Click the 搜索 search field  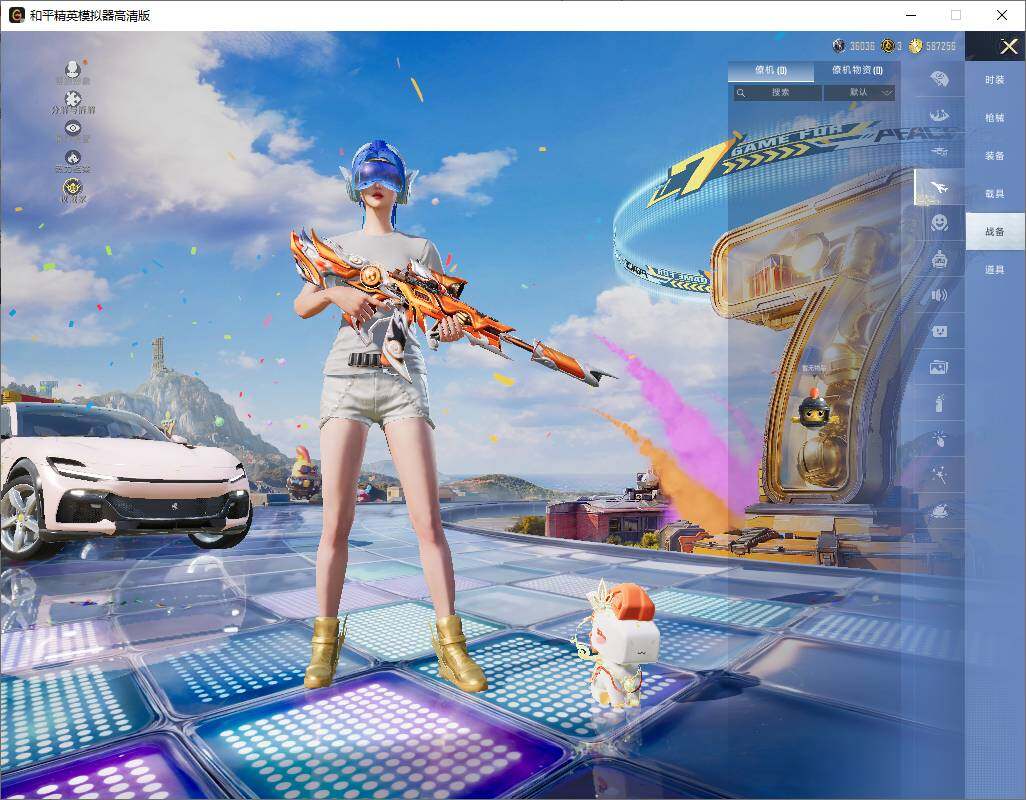click(x=777, y=93)
